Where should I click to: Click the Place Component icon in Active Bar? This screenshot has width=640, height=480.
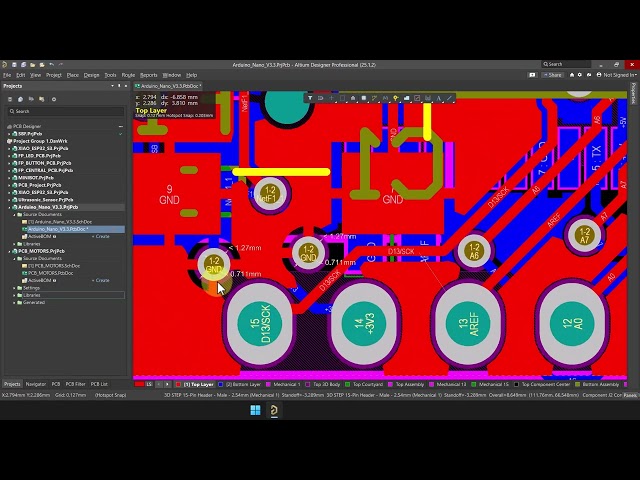click(x=364, y=98)
